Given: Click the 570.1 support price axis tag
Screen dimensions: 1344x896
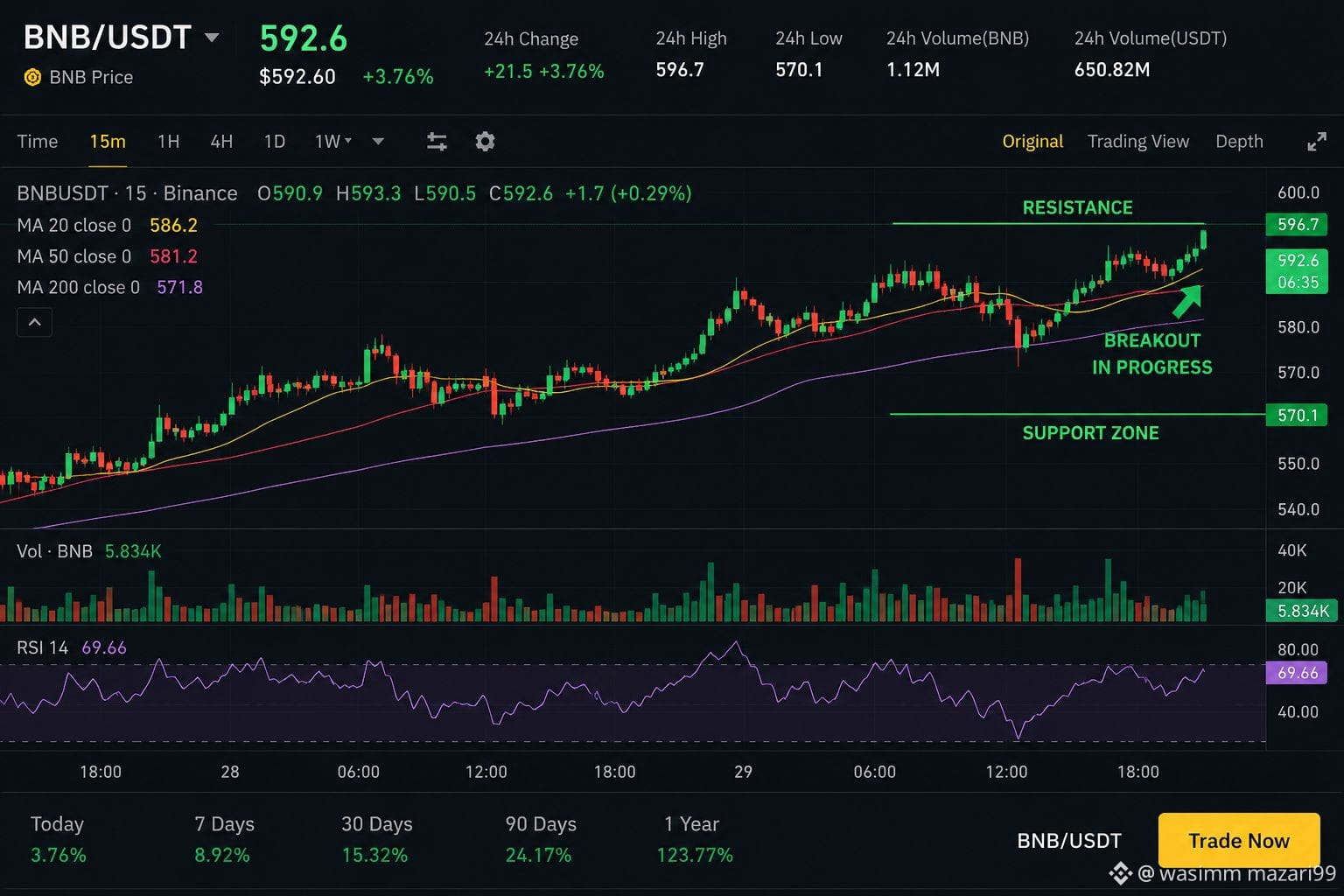Looking at the screenshot, I should pos(1298,415).
